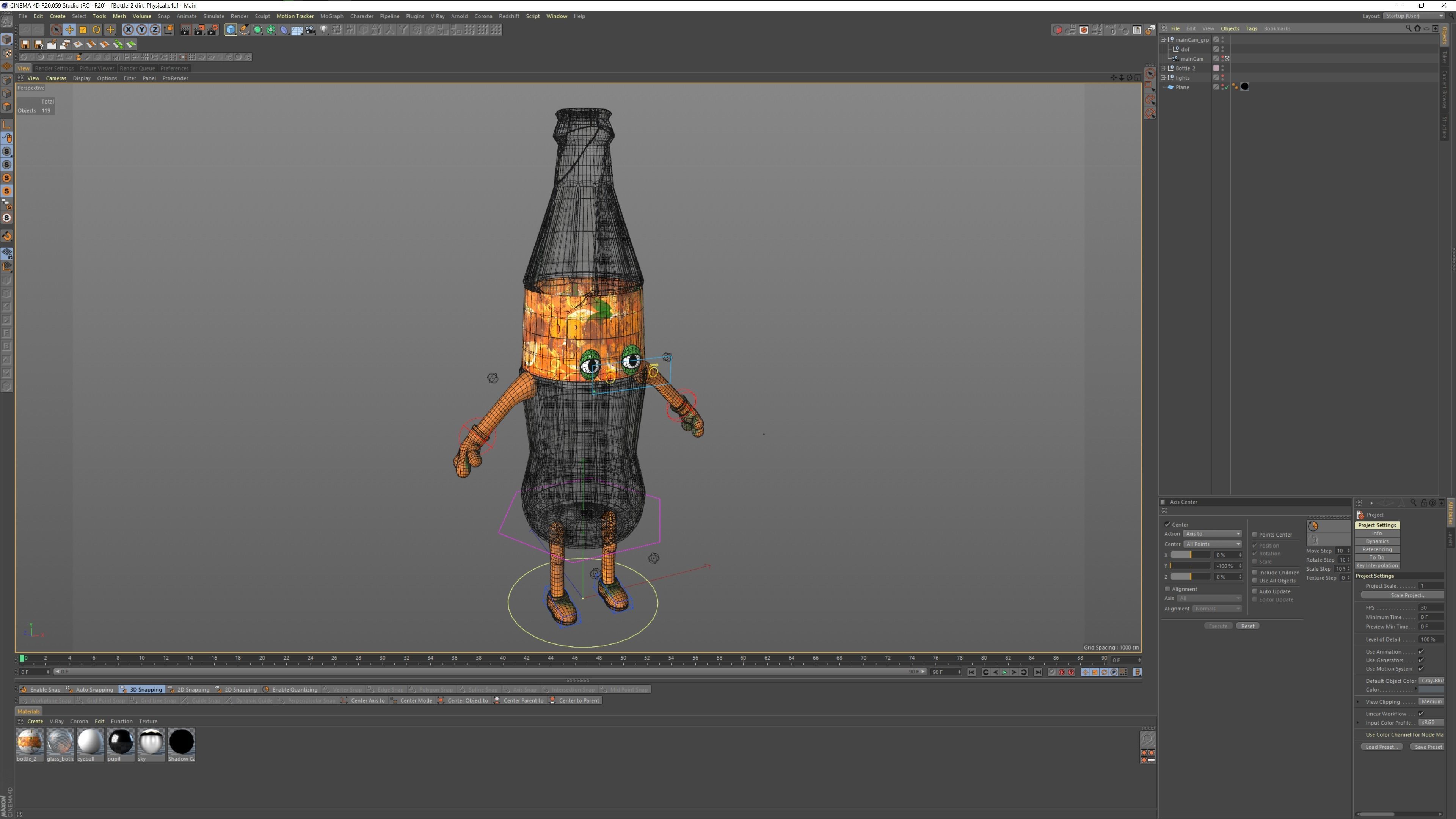
Task: Go to start of animation
Action: click(x=971, y=672)
